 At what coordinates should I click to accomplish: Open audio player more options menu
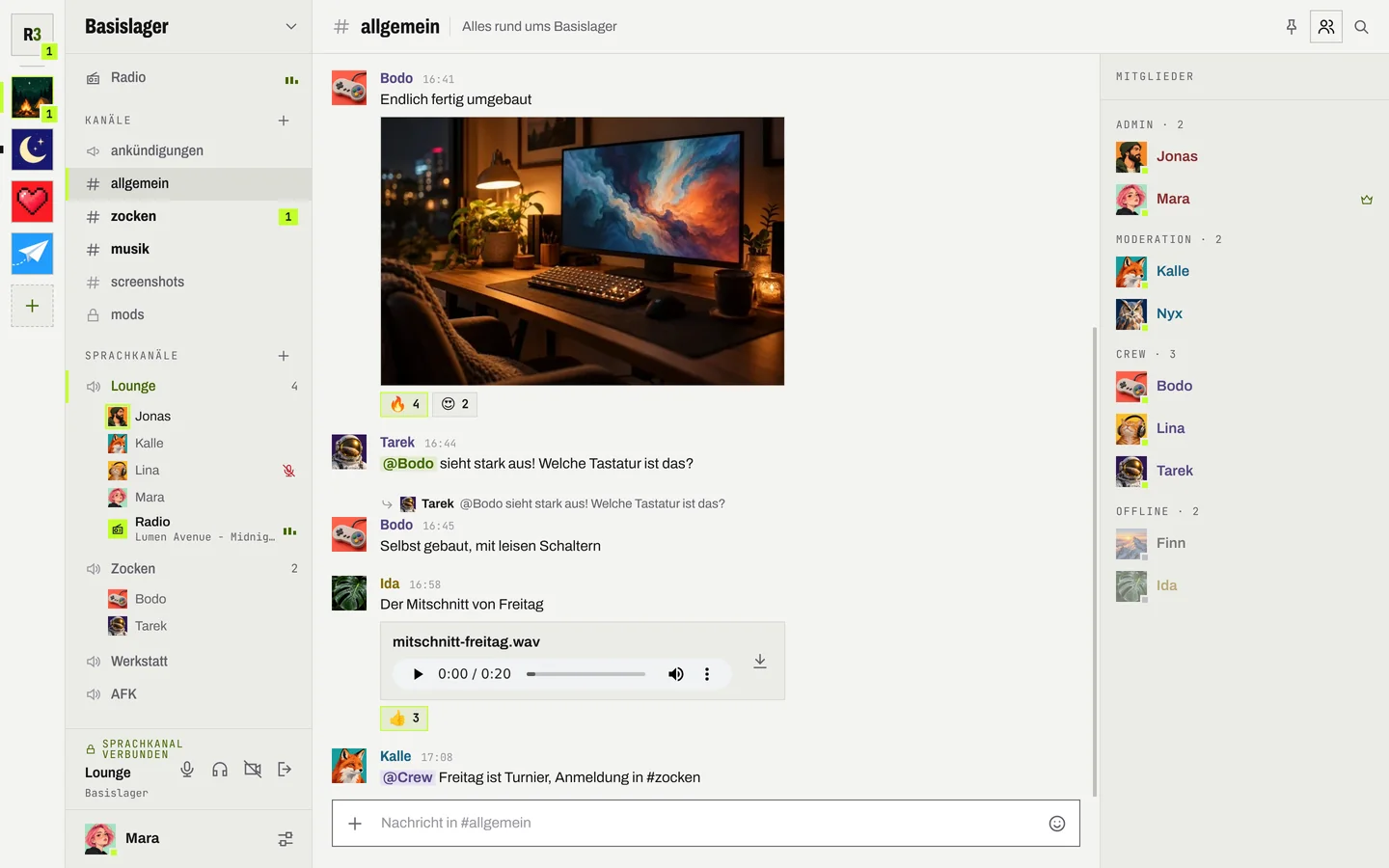point(707,674)
